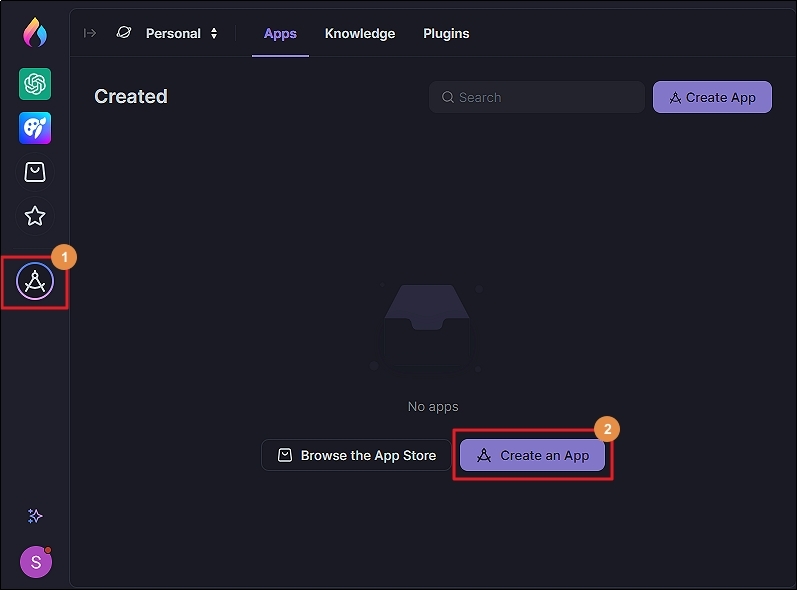Switch to the Plugins tab
The width and height of the screenshot is (797, 591).
pyautogui.click(x=446, y=34)
